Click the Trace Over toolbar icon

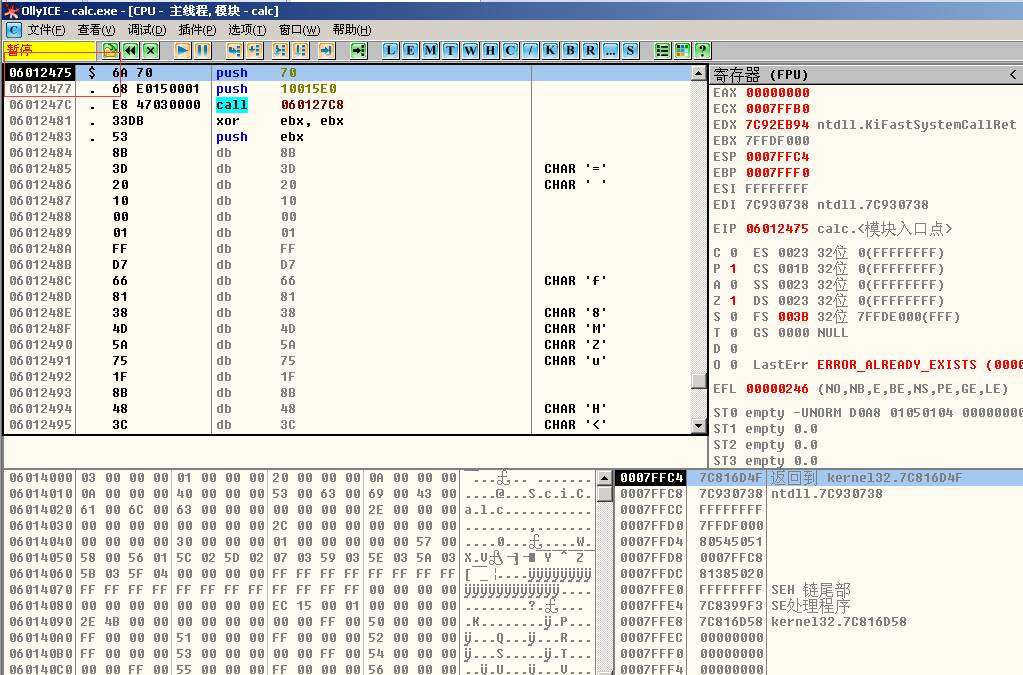click(x=300, y=50)
